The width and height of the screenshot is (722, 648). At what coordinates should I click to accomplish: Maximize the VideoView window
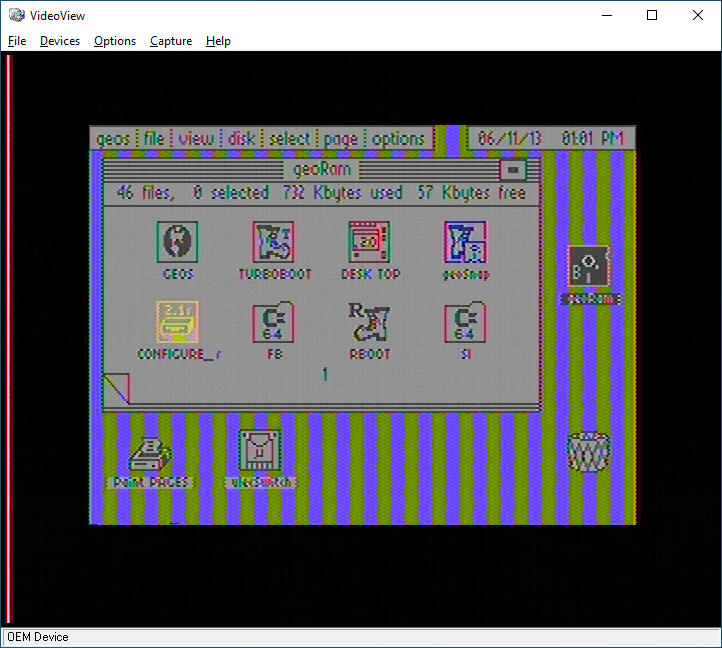(x=652, y=15)
